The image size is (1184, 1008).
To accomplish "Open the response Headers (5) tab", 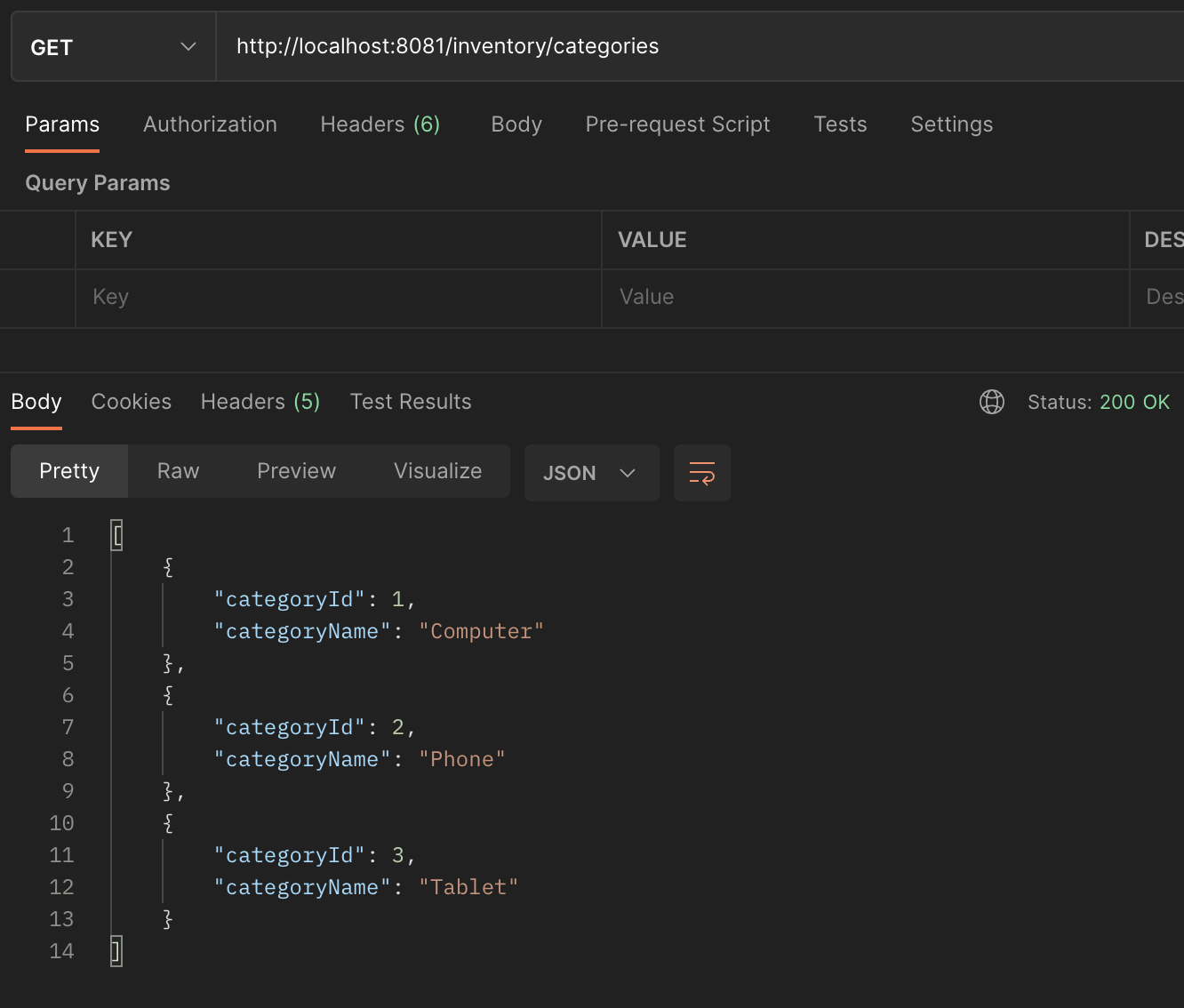I will [260, 402].
